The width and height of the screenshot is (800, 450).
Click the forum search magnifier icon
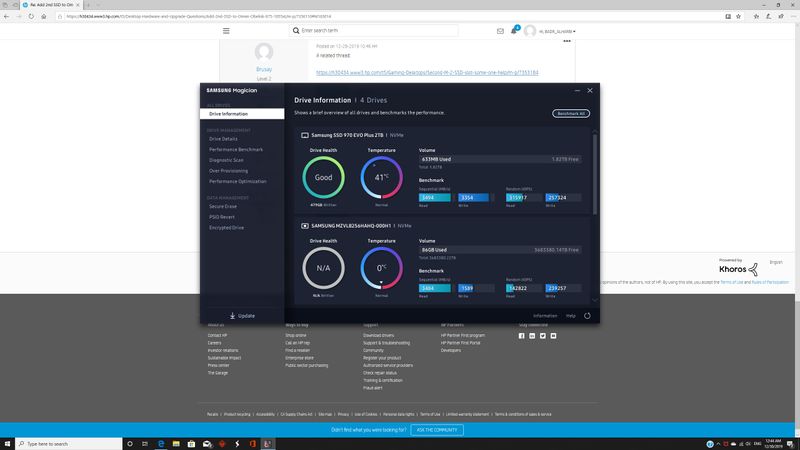pos(295,31)
